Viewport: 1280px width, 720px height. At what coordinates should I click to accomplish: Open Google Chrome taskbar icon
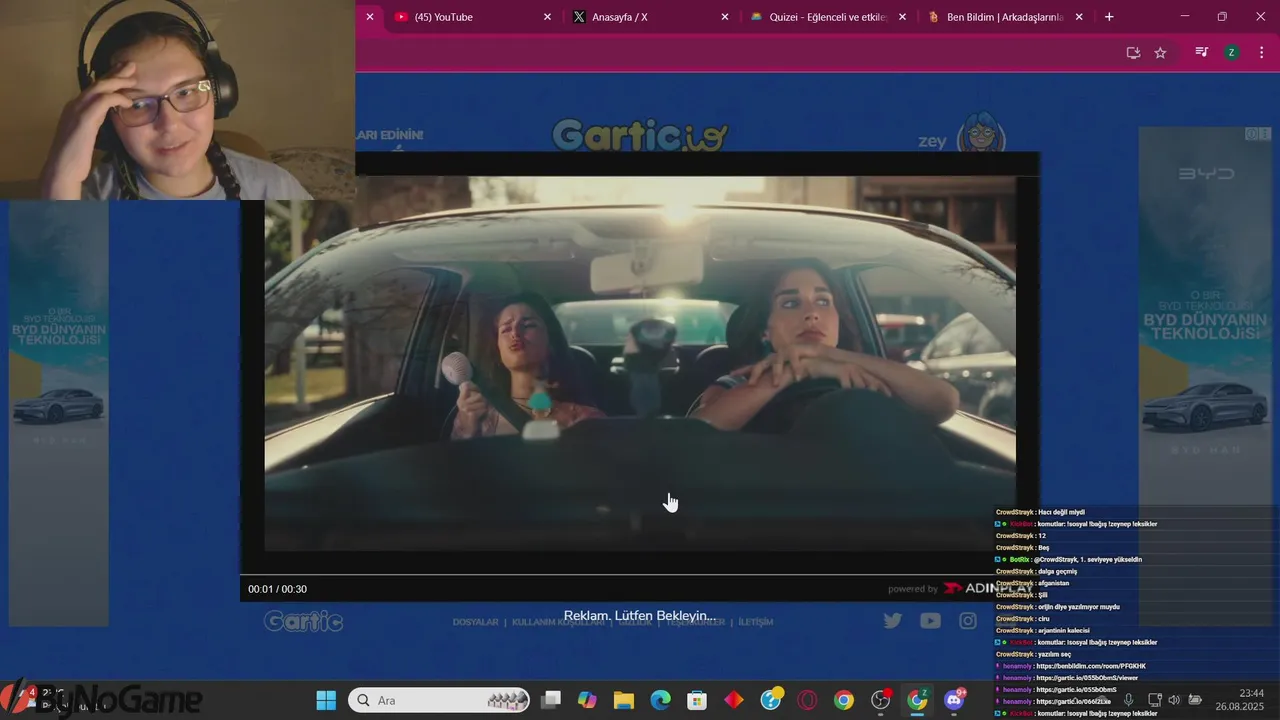coord(844,700)
